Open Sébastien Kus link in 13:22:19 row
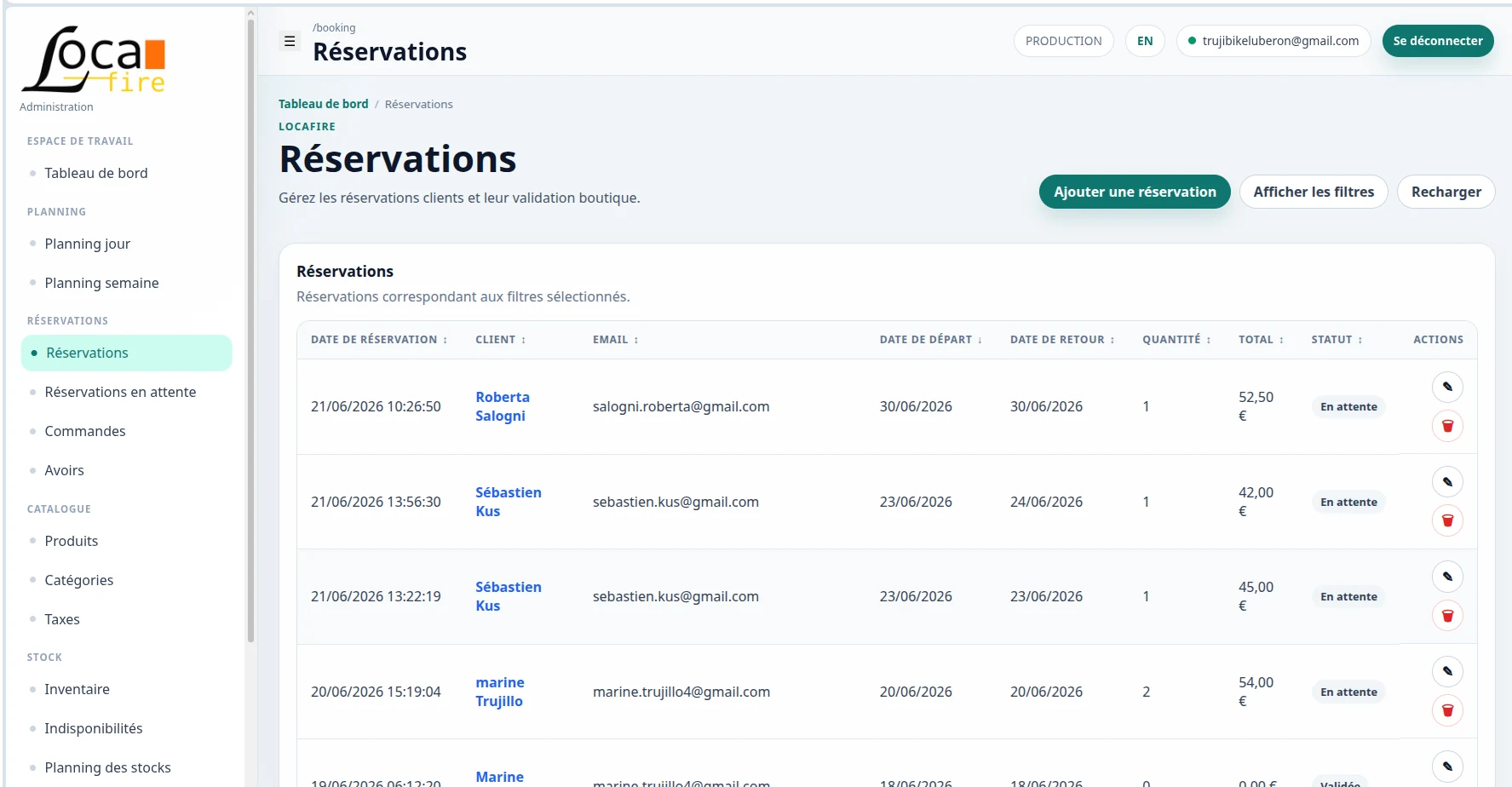This screenshot has height=787, width=1512. [x=509, y=596]
